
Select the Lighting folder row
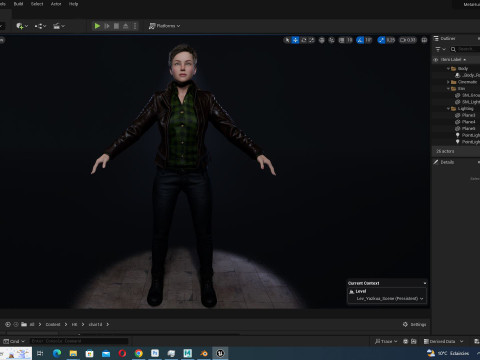point(463,109)
